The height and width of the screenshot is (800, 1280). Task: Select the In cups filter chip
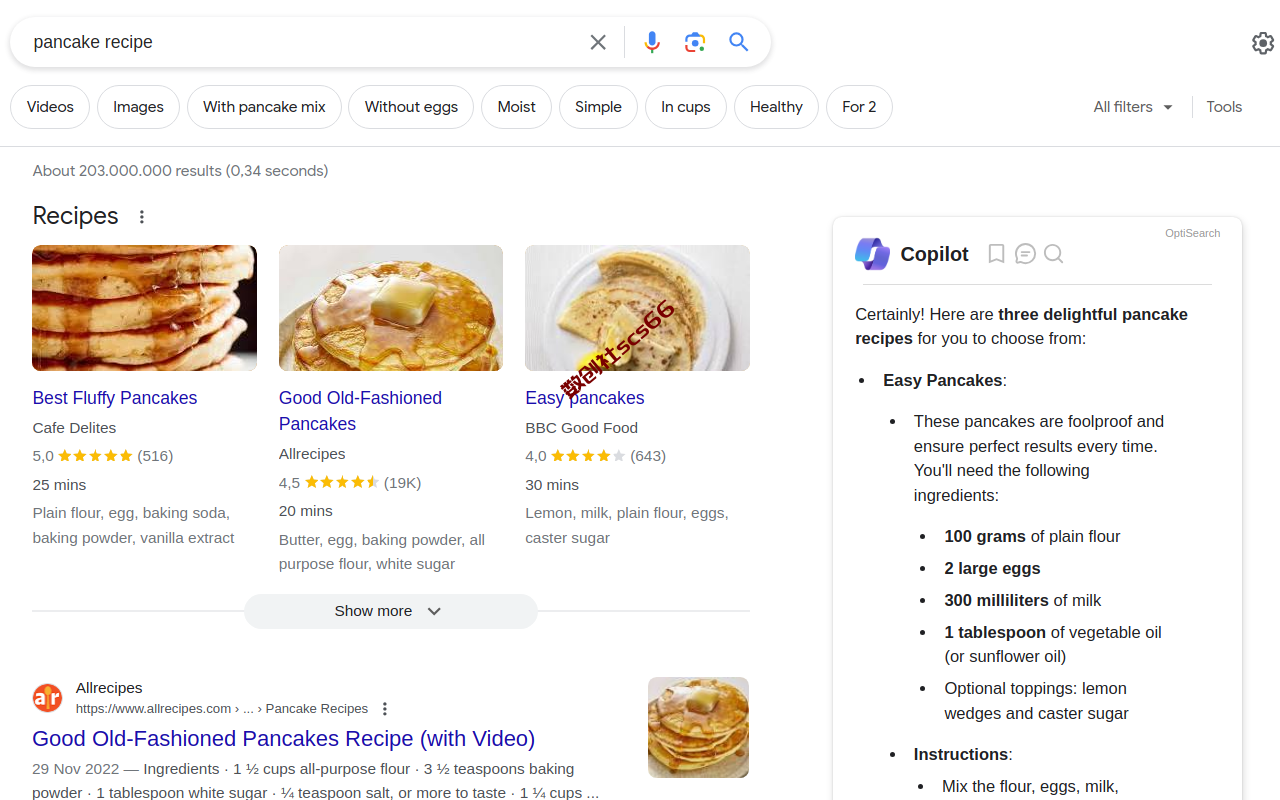(686, 107)
